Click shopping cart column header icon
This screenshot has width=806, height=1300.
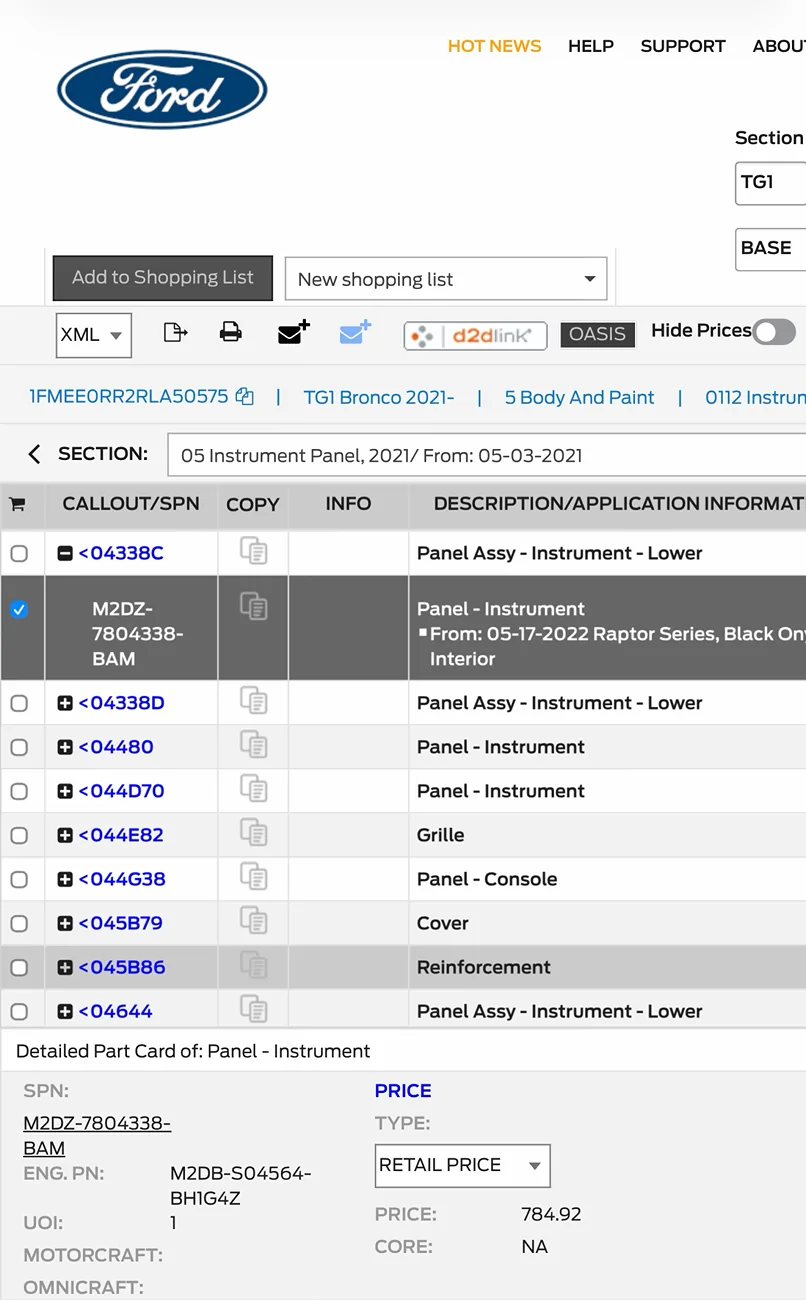tap(17, 504)
